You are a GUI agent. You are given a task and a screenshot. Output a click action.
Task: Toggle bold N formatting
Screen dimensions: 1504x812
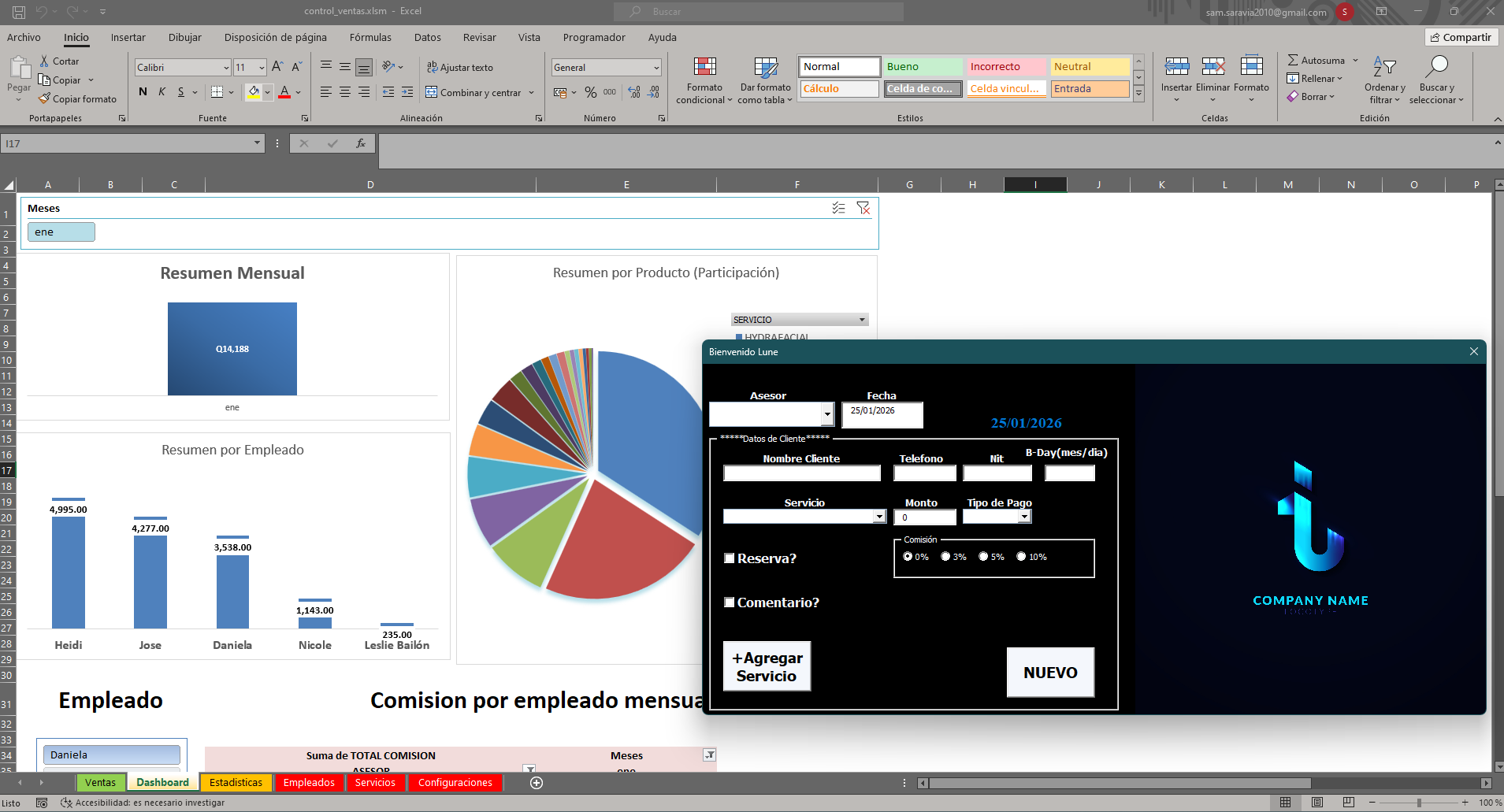pos(143,91)
